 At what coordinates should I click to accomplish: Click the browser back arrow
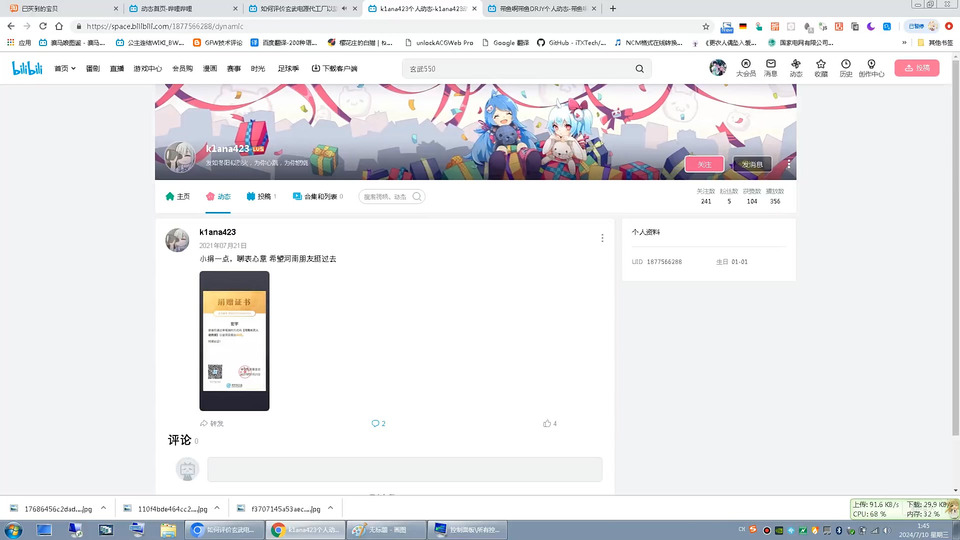click(x=11, y=26)
